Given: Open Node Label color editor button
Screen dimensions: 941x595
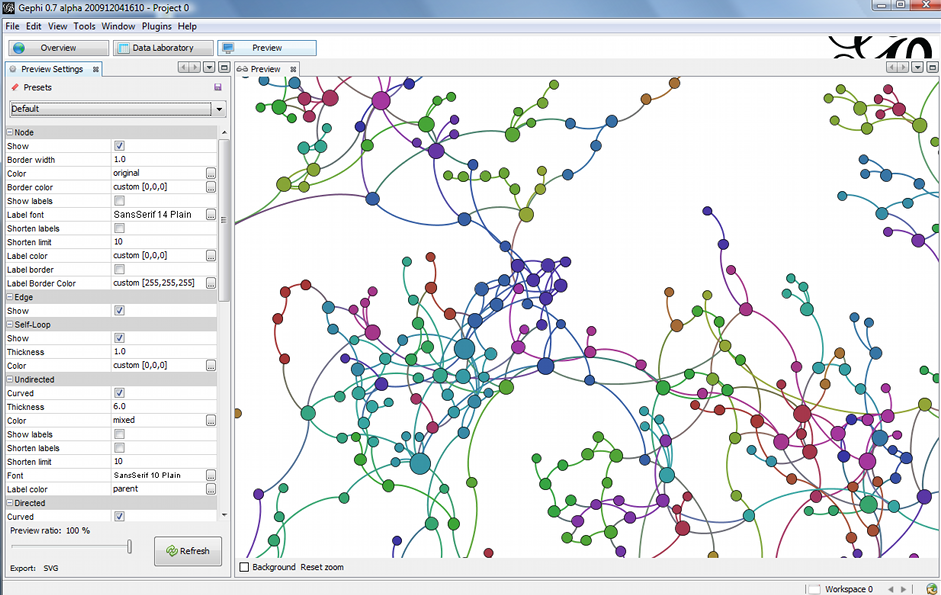Looking at the screenshot, I should pos(211,256).
